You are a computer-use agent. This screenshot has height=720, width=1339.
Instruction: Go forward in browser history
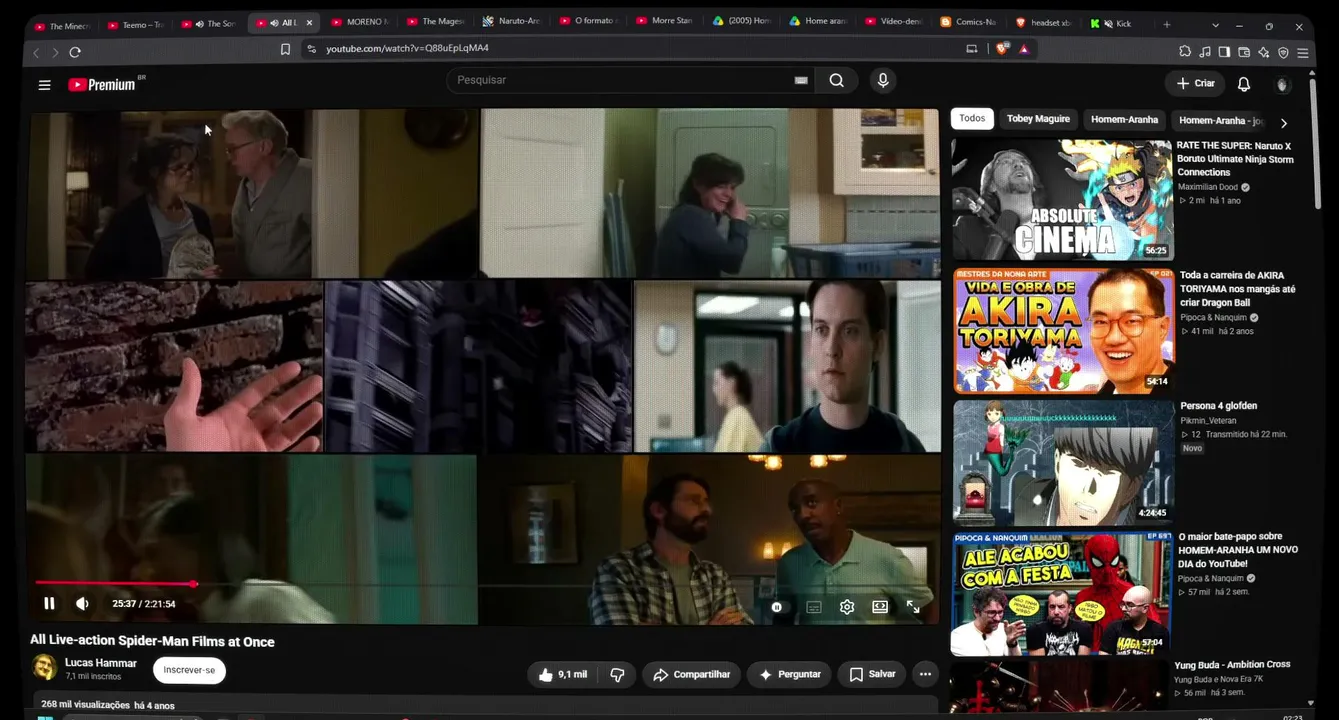click(54, 52)
